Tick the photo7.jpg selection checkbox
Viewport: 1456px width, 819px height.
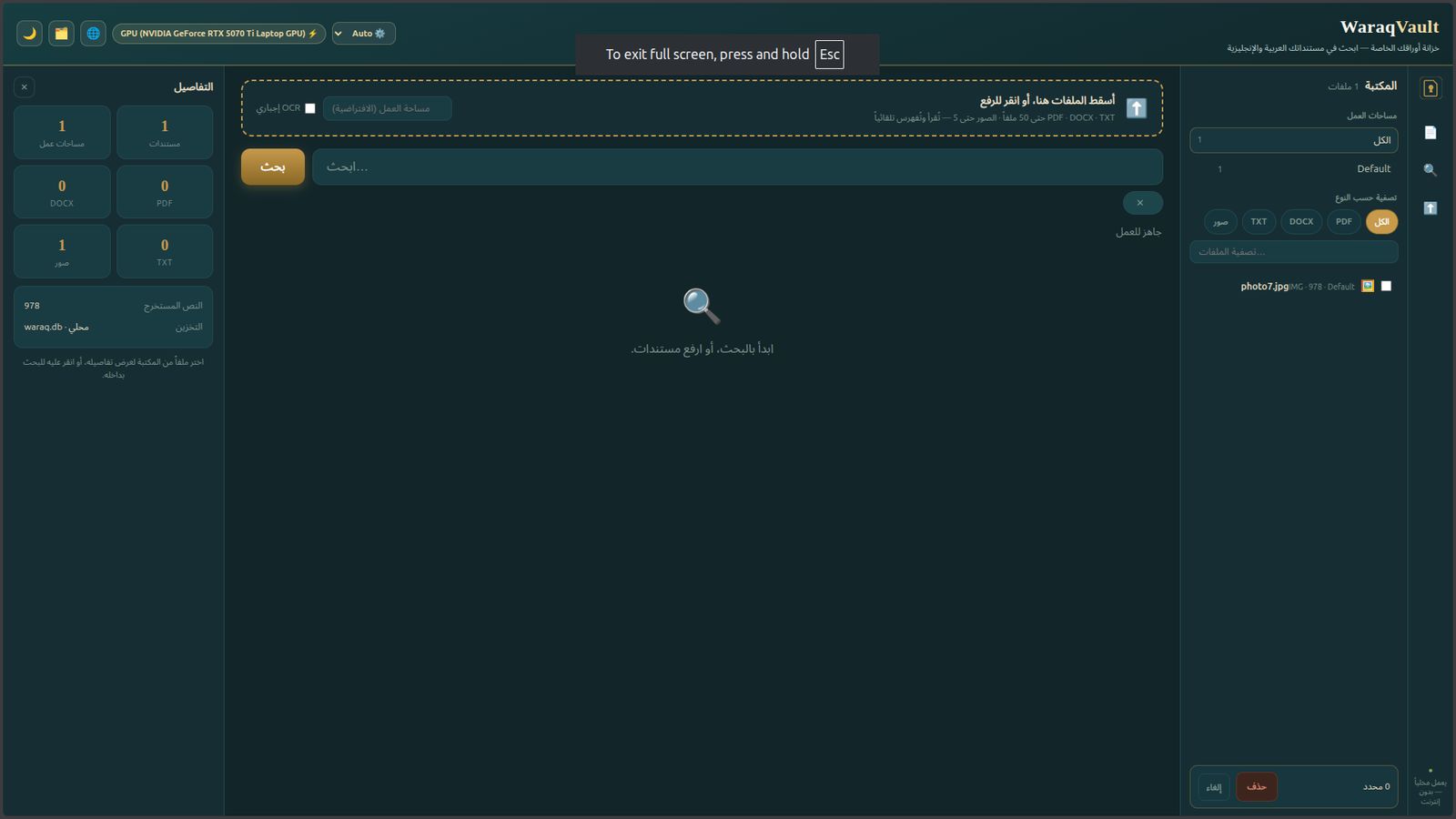tap(1386, 286)
